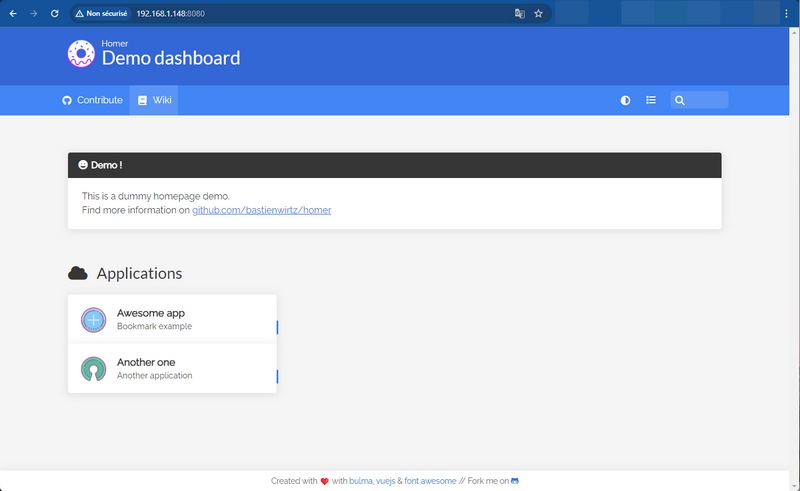Click the Homer donut logo
This screenshot has height=491, width=800.
tap(81, 54)
